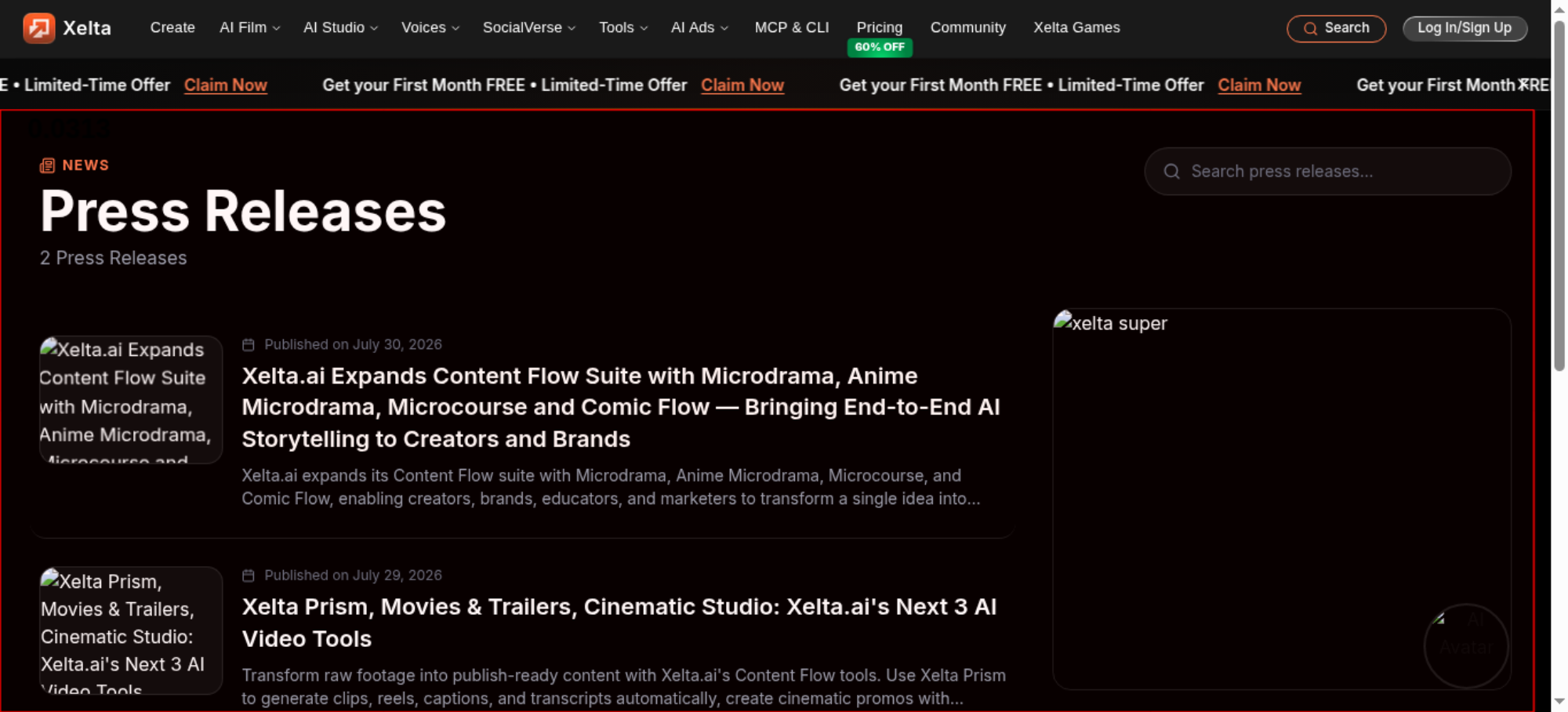Visit the Community page
The image size is (1568, 712).
[x=968, y=27]
